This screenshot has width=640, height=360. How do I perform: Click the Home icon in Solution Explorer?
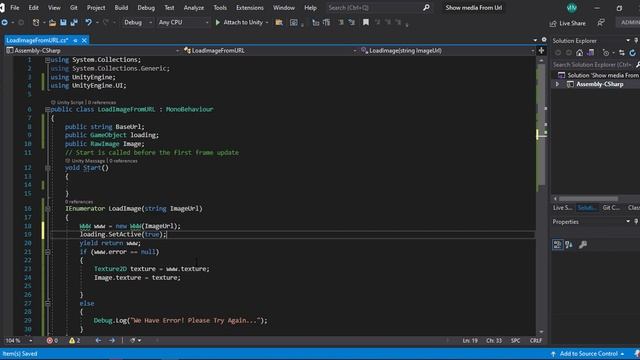pyautogui.click(x=580, y=53)
